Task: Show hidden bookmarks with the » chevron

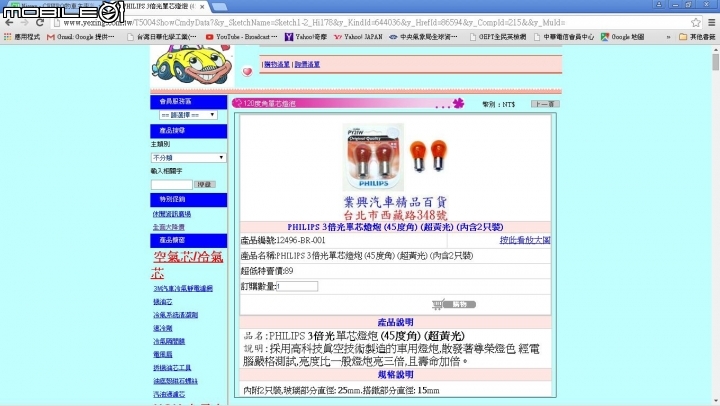Action: pyautogui.click(x=668, y=37)
